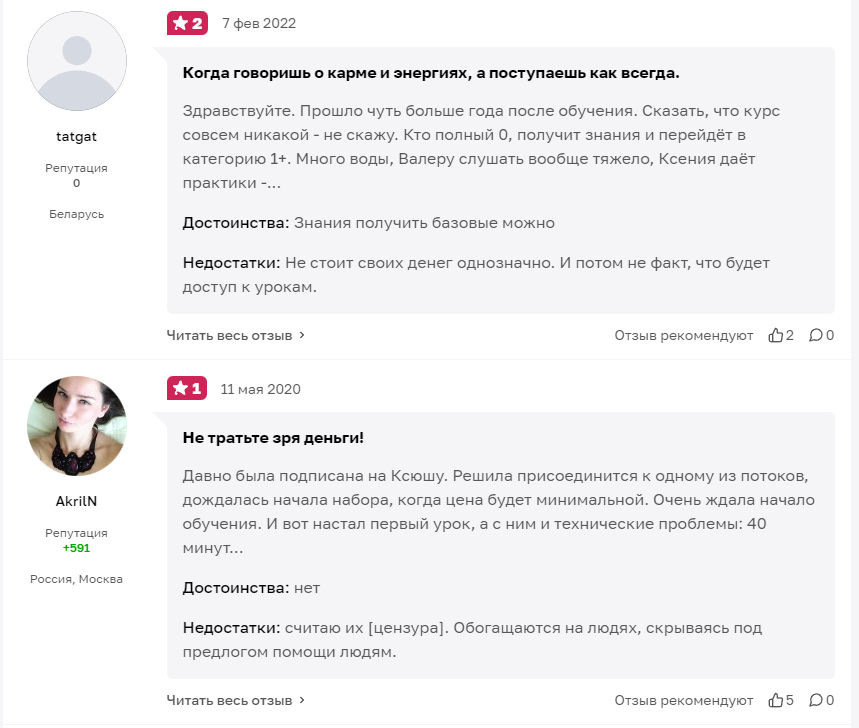Click thumbs-up icon on tatgat's review
The height and width of the screenshot is (728, 859).
click(775, 335)
